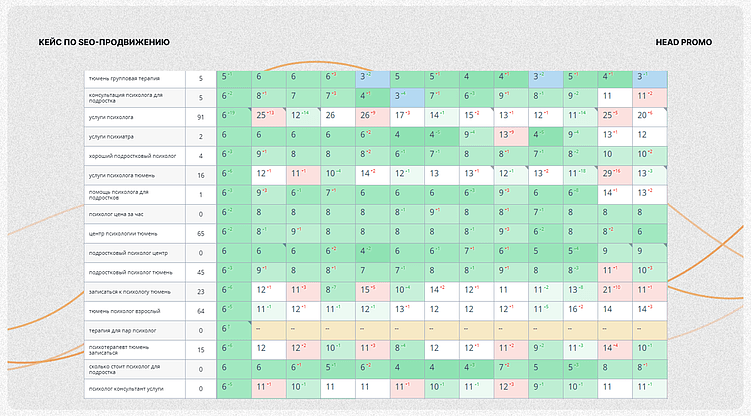Click 'психолог цена за час' keyword
This screenshot has width=751, height=416.
coord(117,213)
